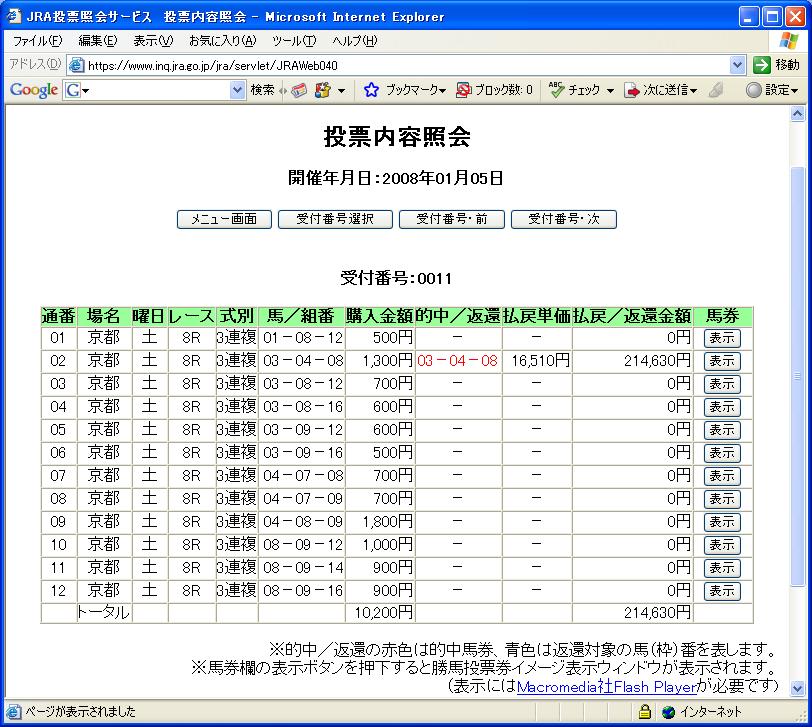Click 表示 button for row 07
This screenshot has height=727, width=812.
[722, 476]
